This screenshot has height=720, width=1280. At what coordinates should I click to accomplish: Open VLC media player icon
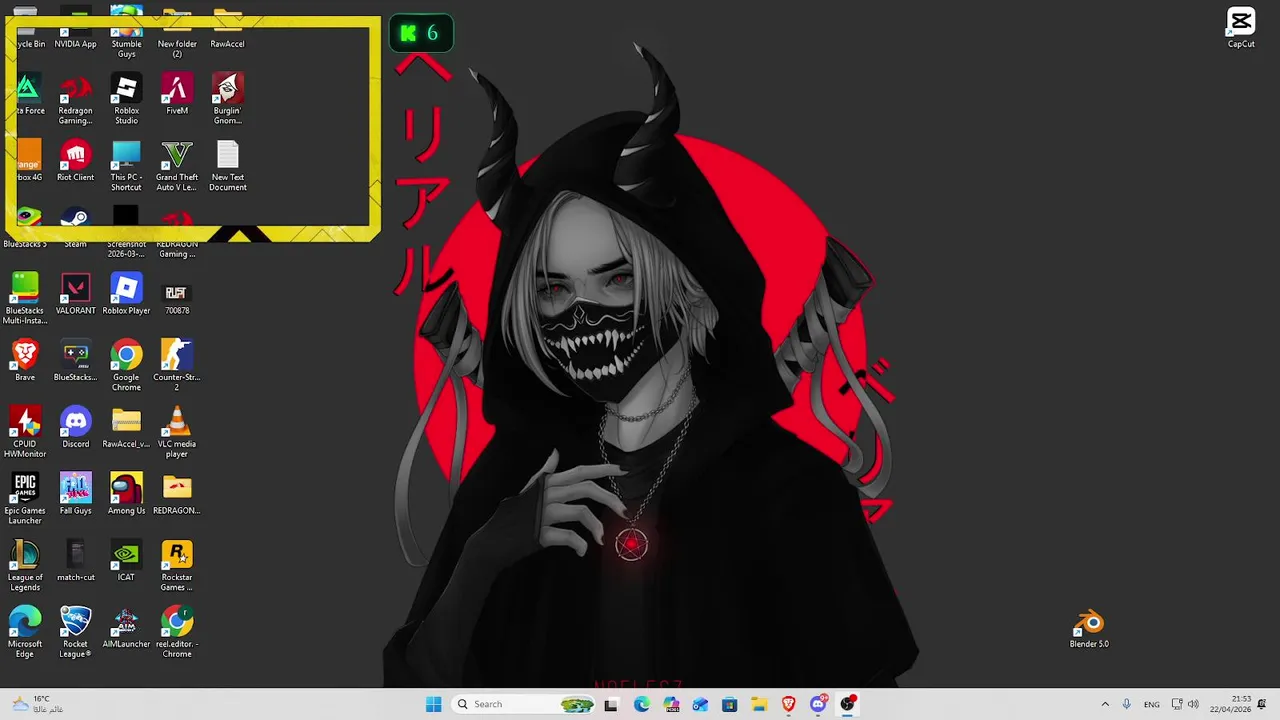[x=177, y=432]
